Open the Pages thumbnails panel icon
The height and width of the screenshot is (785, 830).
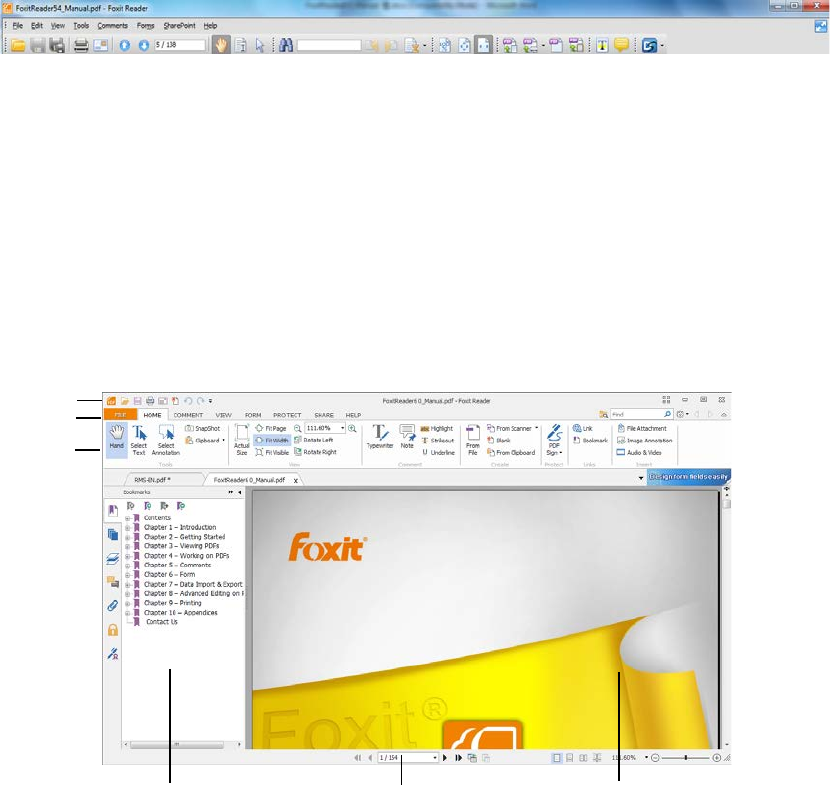pyautogui.click(x=113, y=535)
